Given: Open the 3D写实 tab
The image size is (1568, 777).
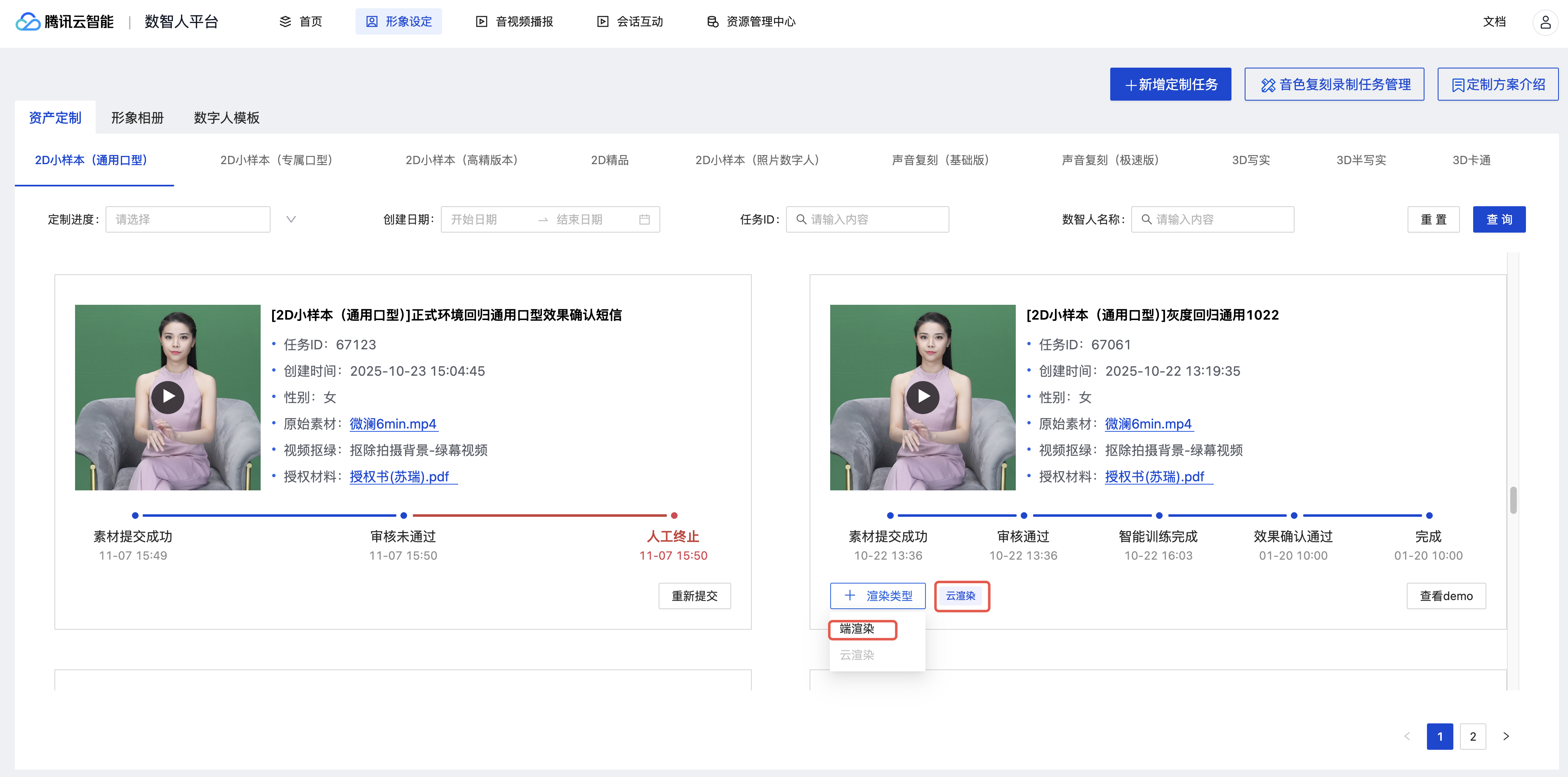Looking at the screenshot, I should (1250, 160).
